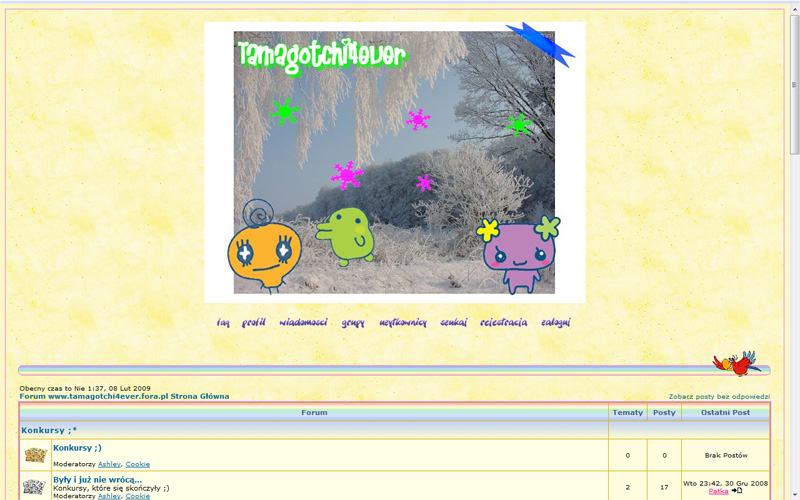Image resolution: width=800 pixels, height=500 pixels.
Task: Click szukaj to search the forum
Action: [453, 323]
